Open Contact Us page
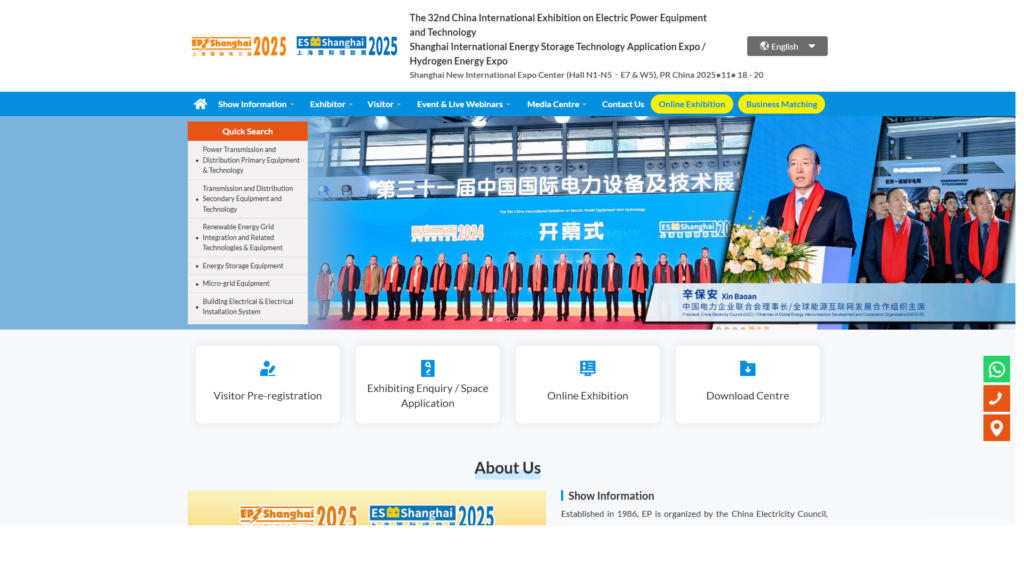The height and width of the screenshot is (576, 1024). point(622,104)
